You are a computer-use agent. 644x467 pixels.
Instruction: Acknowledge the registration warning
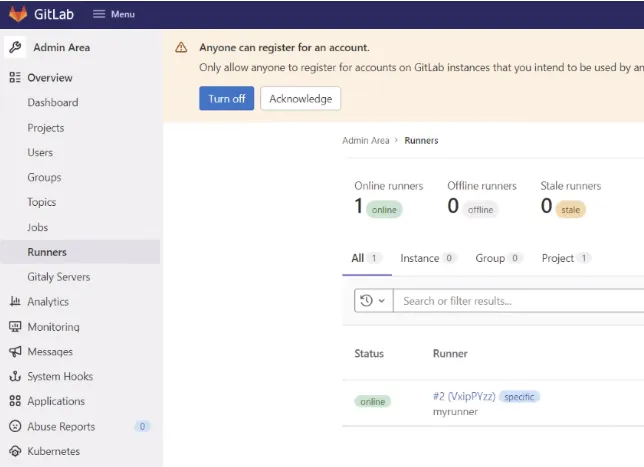[300, 99]
